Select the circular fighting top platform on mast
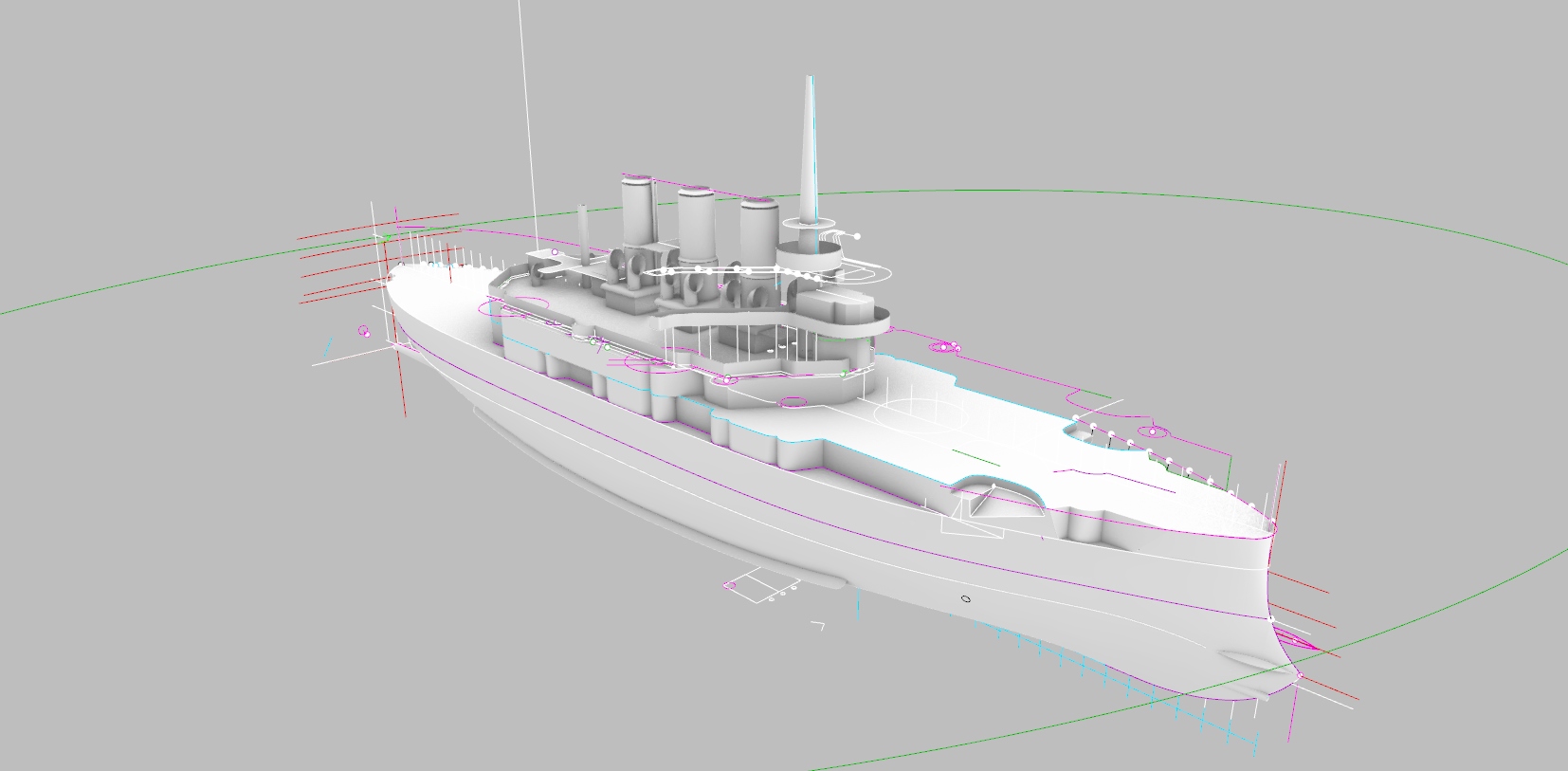 pyautogui.click(x=809, y=256)
